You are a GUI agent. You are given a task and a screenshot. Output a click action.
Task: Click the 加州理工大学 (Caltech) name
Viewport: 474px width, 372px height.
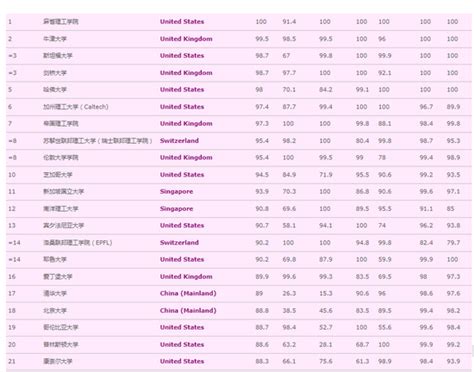(76, 107)
